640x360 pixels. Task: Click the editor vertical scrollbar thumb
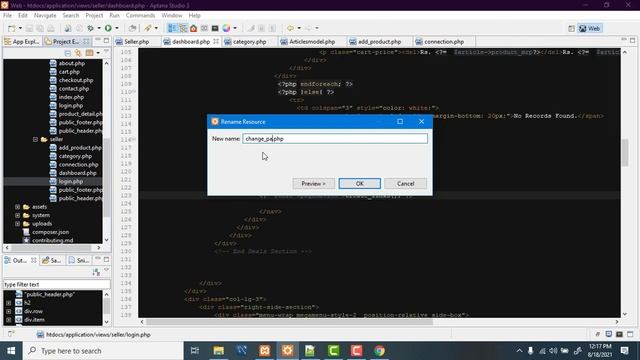coord(624,152)
